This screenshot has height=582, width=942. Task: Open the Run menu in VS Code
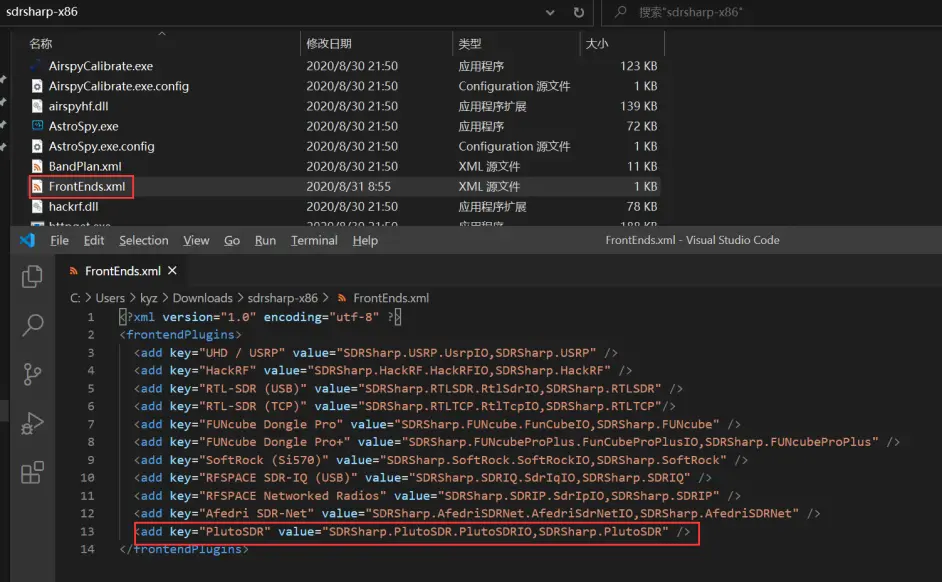[266, 240]
